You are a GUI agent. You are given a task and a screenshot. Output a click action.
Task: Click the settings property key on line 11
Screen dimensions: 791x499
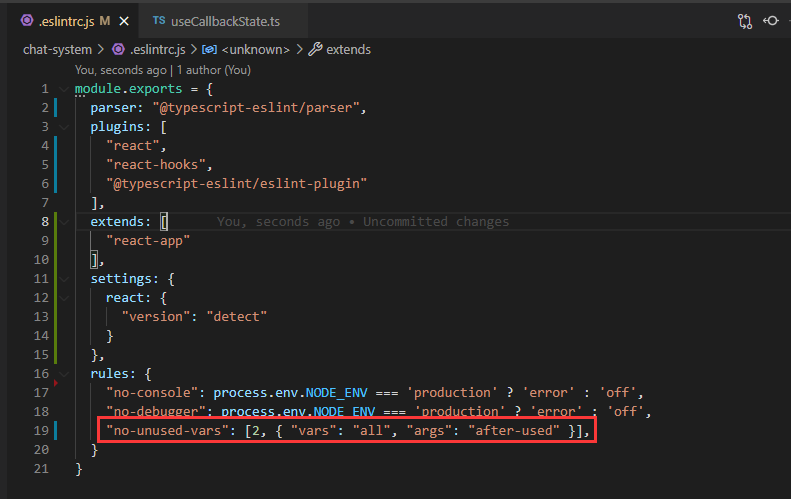click(x=121, y=279)
